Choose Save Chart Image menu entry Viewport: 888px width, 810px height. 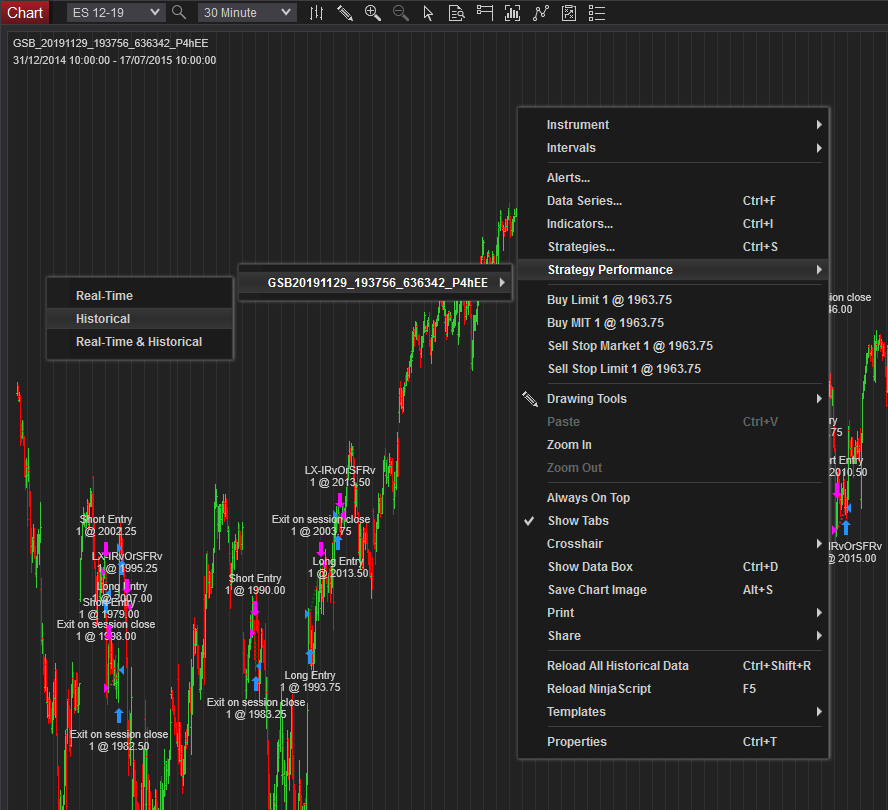click(x=597, y=590)
